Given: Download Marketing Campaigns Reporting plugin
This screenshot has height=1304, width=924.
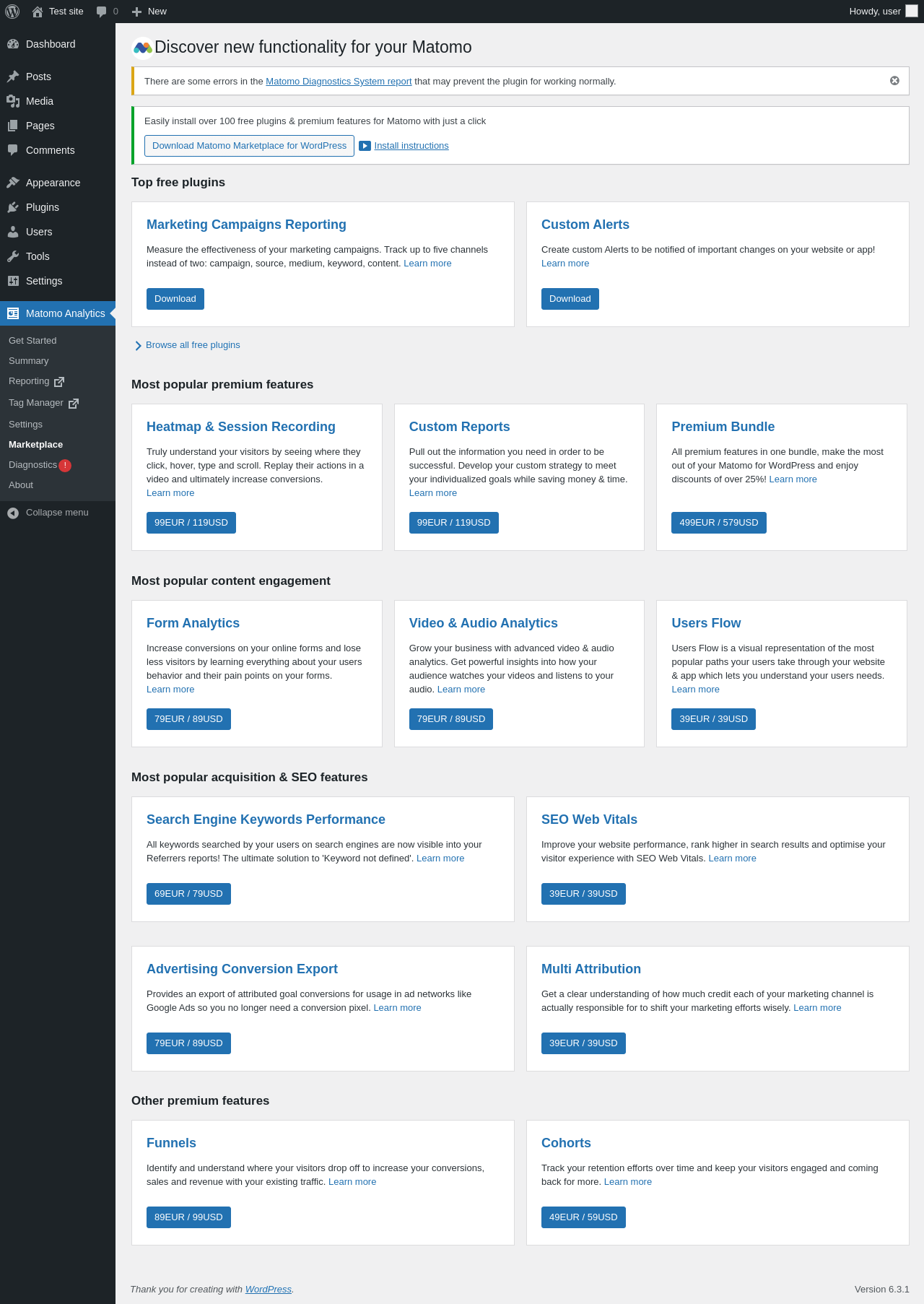Looking at the screenshot, I should pos(175,299).
